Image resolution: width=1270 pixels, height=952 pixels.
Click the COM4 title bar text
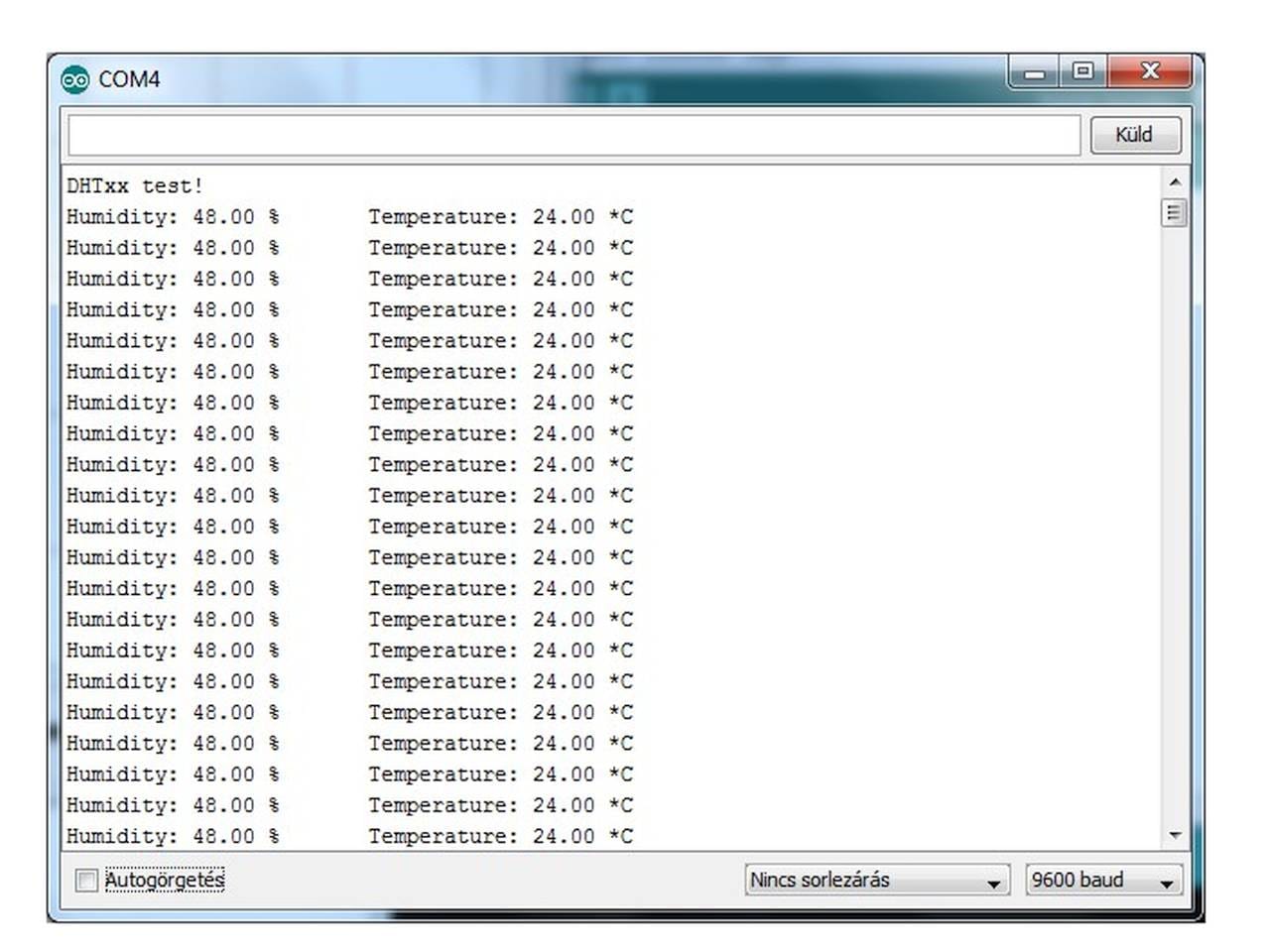129,79
